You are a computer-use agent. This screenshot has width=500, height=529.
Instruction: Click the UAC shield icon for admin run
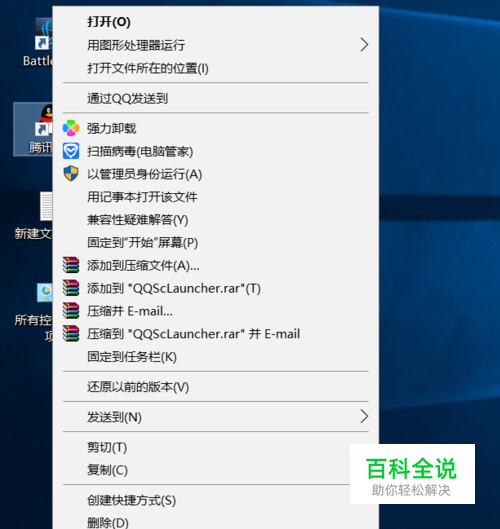point(71,174)
